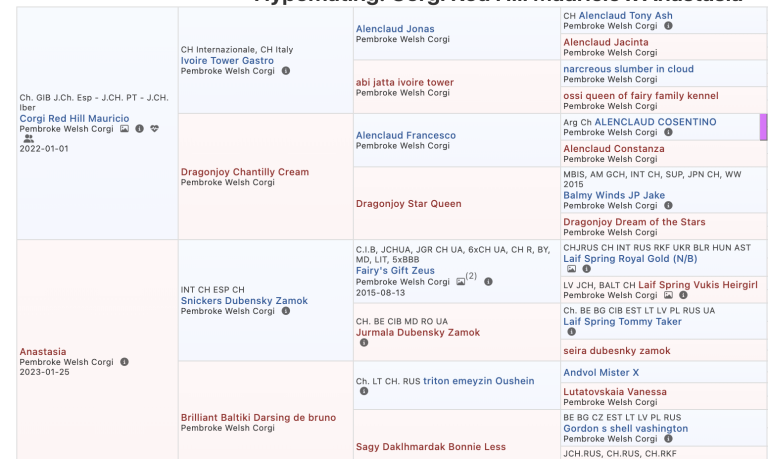Open info icon for Corgi Red Hill Mauricio
Image resolution: width=768 pixels, height=459 pixels.
140,129
